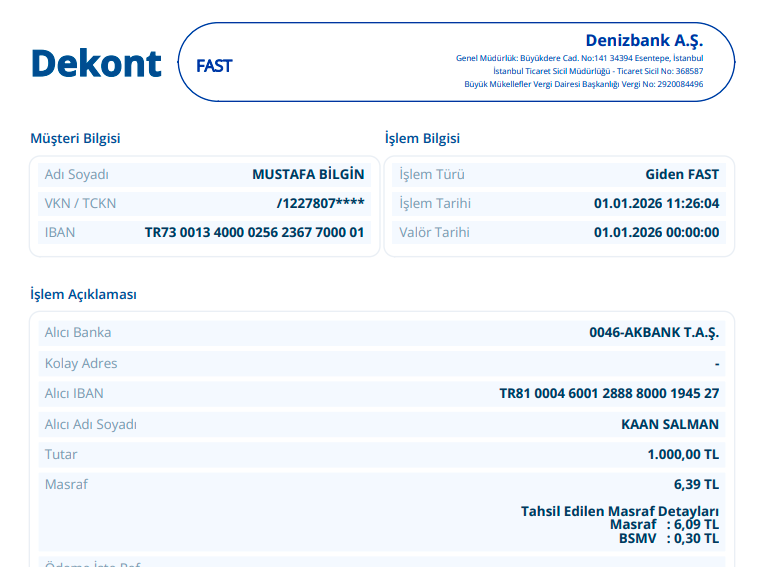Select the 0046-AKBANK T.A.Ş. value
This screenshot has height=567, width=771.
click(x=654, y=333)
